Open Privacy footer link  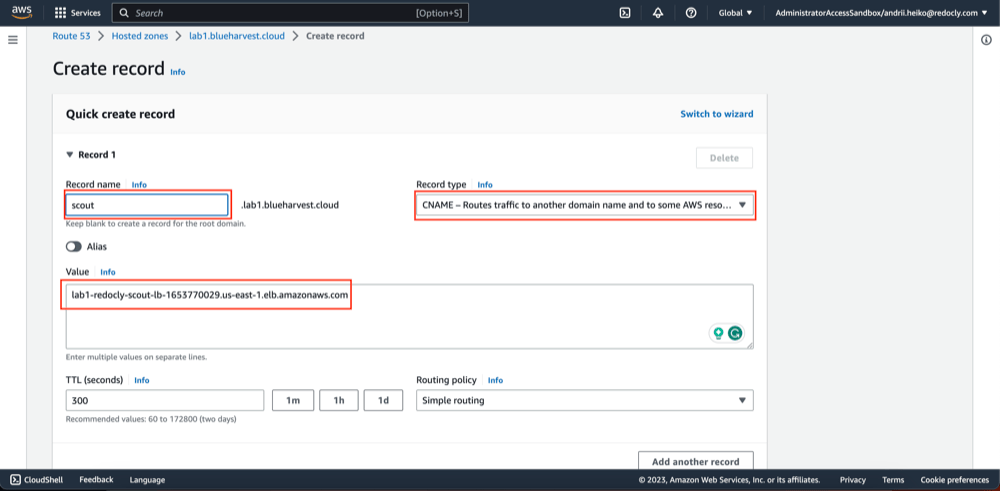tap(853, 480)
